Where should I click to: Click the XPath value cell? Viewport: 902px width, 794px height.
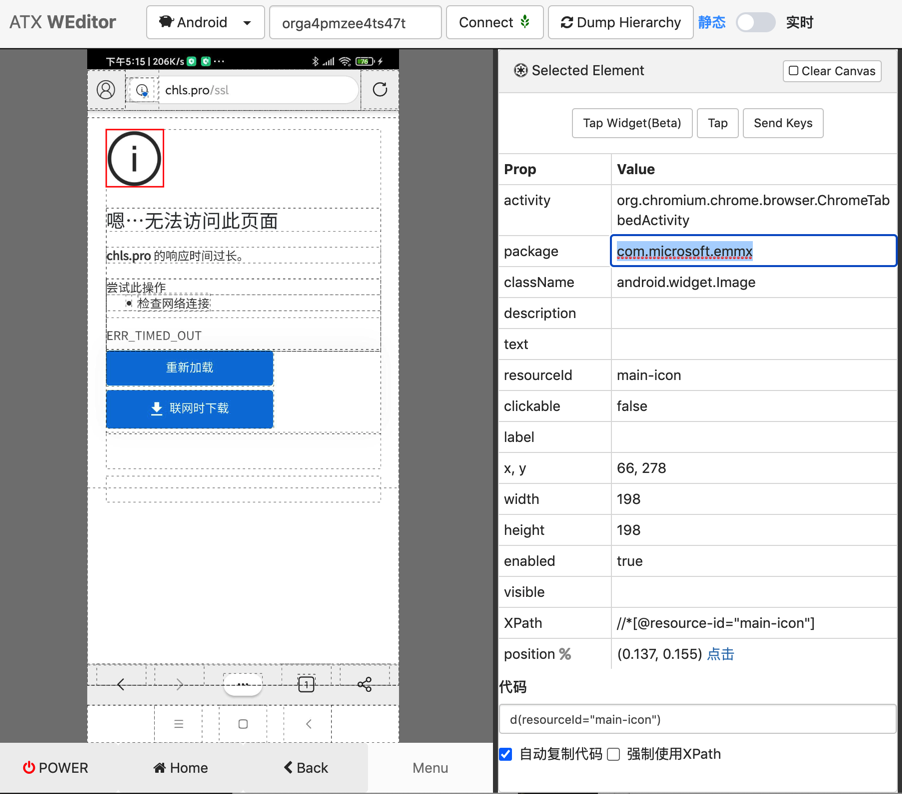click(754, 623)
